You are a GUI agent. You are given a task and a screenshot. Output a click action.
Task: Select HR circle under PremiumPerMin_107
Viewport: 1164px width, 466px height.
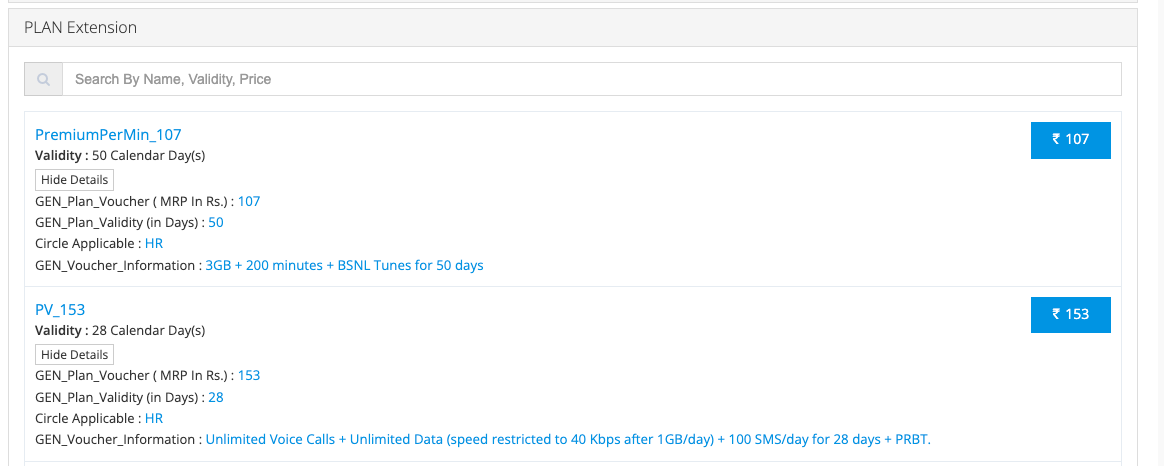[x=154, y=244]
